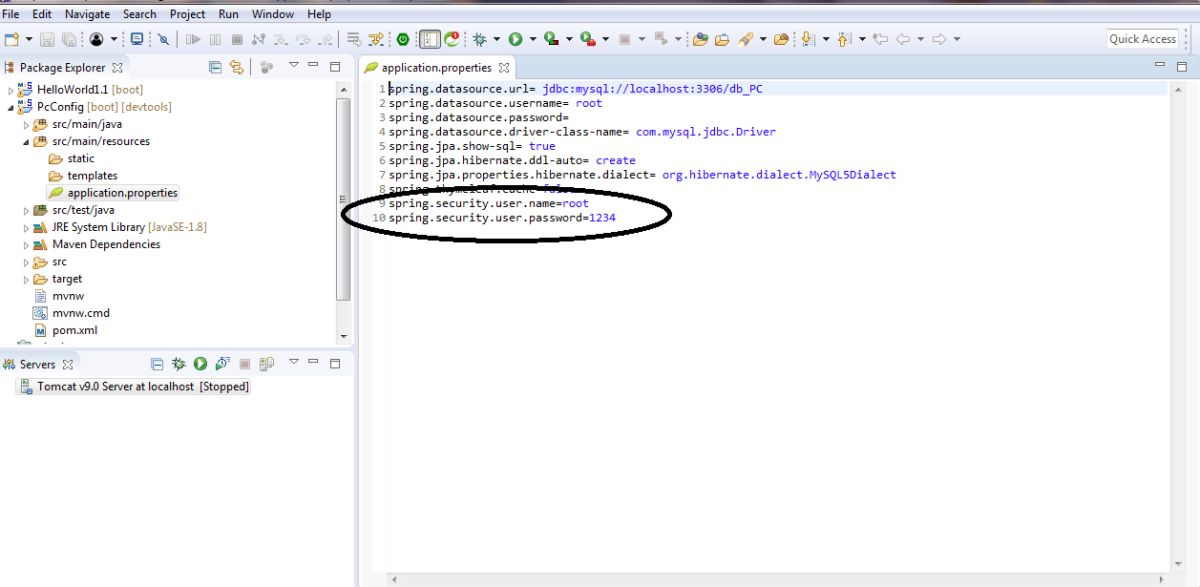Click Publish to the server icon
The width and height of the screenshot is (1200, 587).
(267, 364)
